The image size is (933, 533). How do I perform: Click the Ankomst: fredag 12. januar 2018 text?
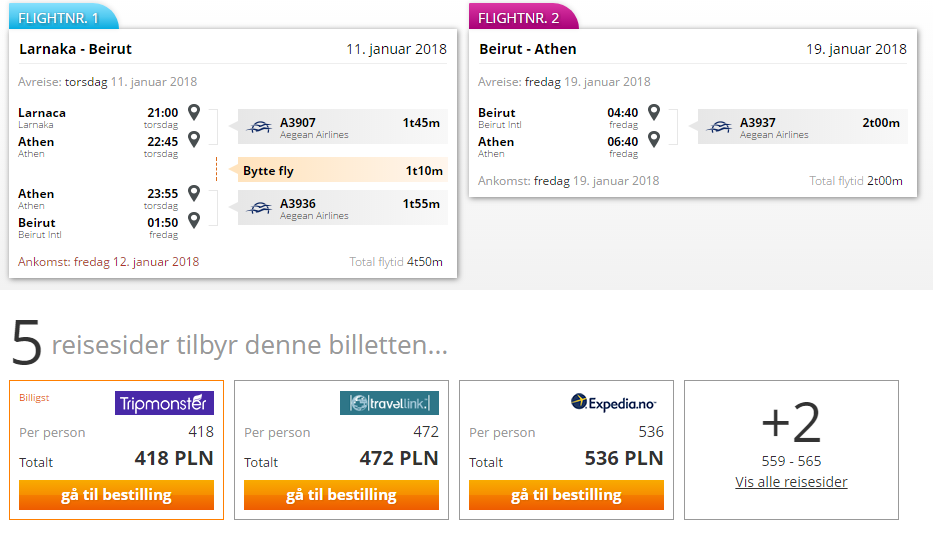click(x=108, y=262)
